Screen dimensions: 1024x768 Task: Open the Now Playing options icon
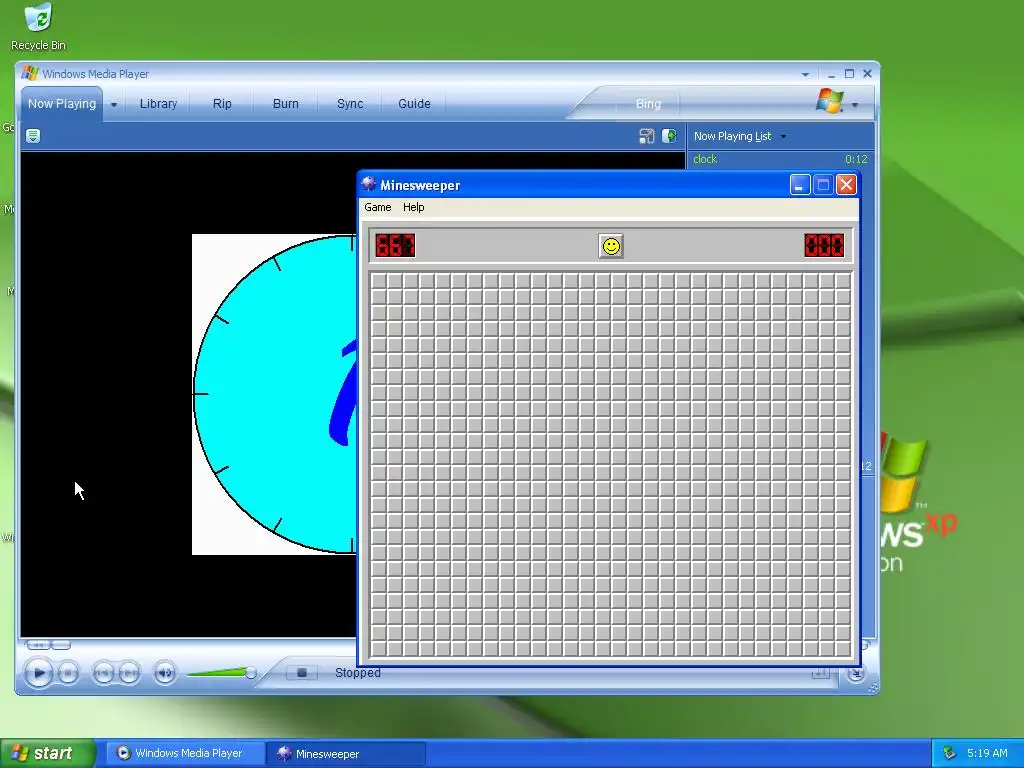click(x=33, y=135)
